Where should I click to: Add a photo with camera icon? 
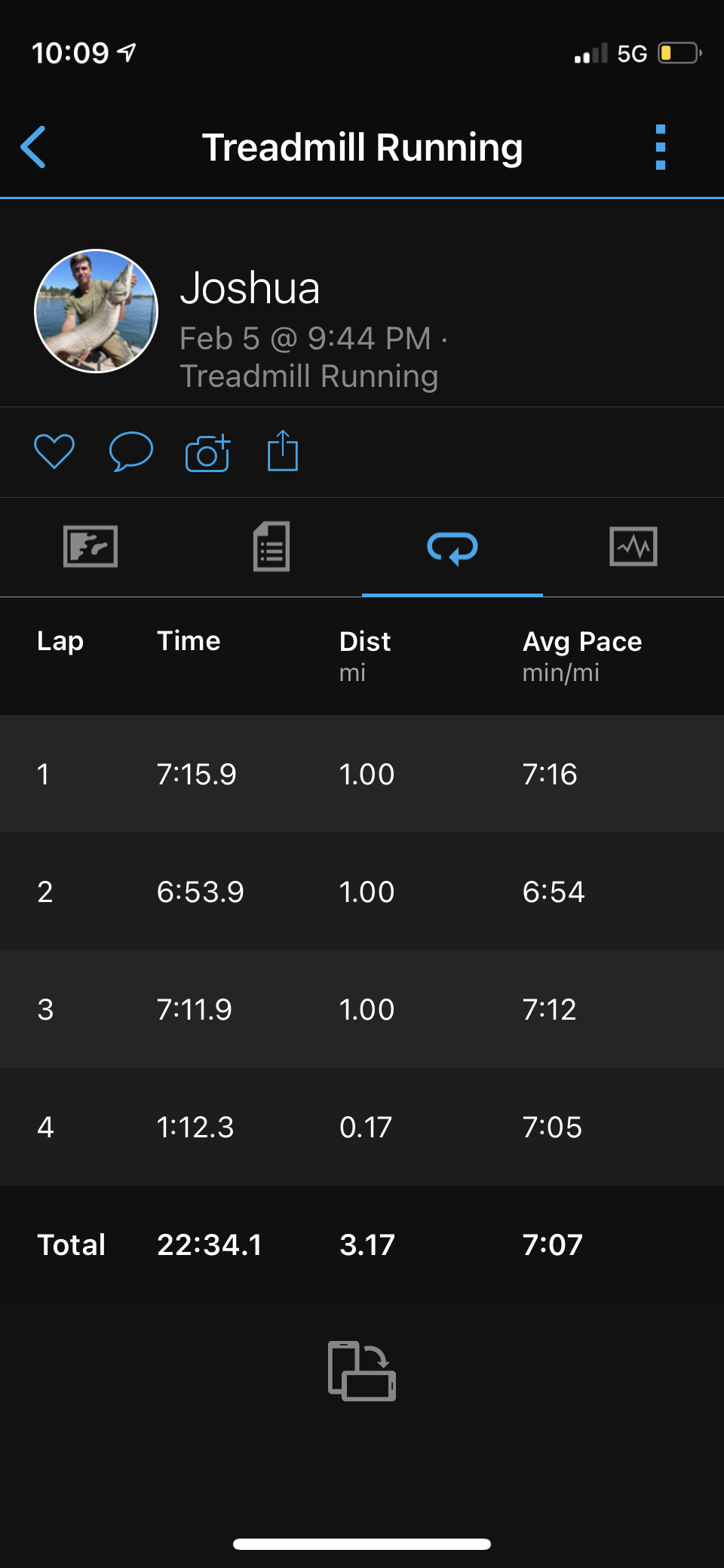click(207, 453)
